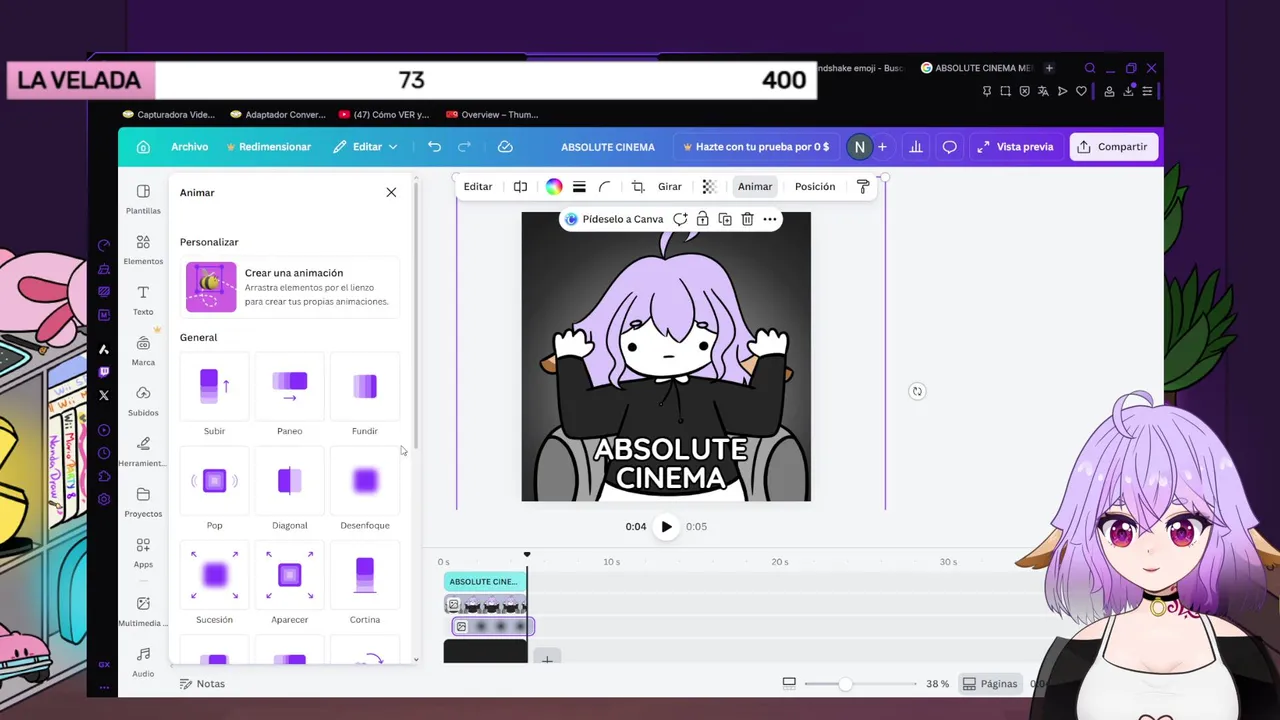Image resolution: width=1280 pixels, height=720 pixels.
Task: Open the more options three dots menu
Action: point(769,219)
